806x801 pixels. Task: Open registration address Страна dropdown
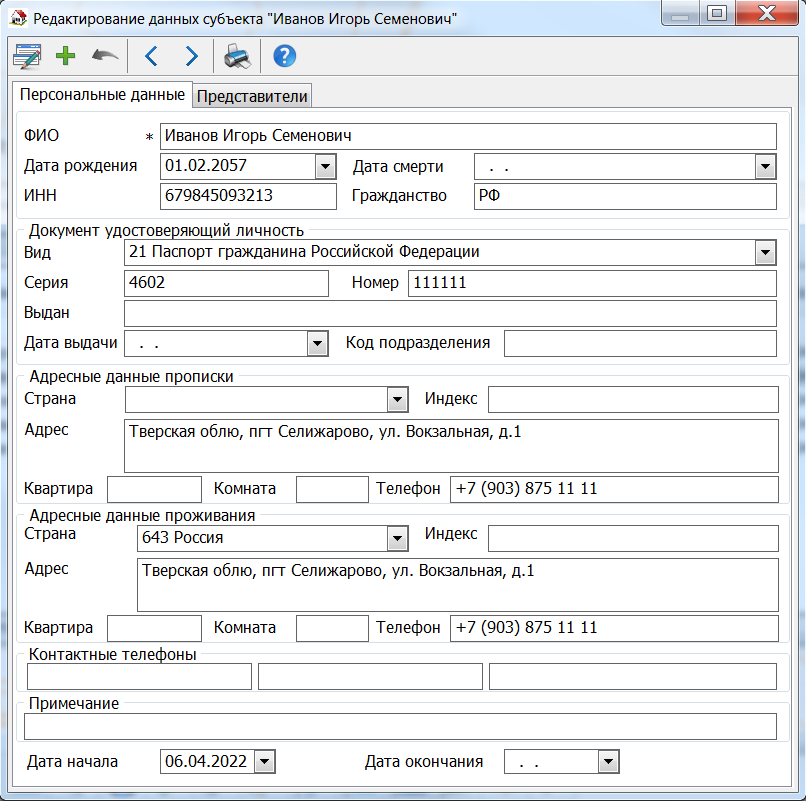397,400
